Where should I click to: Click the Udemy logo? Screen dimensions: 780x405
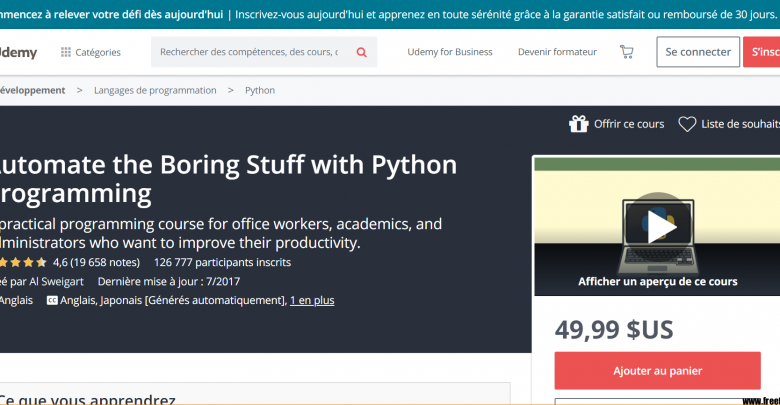(x=18, y=52)
